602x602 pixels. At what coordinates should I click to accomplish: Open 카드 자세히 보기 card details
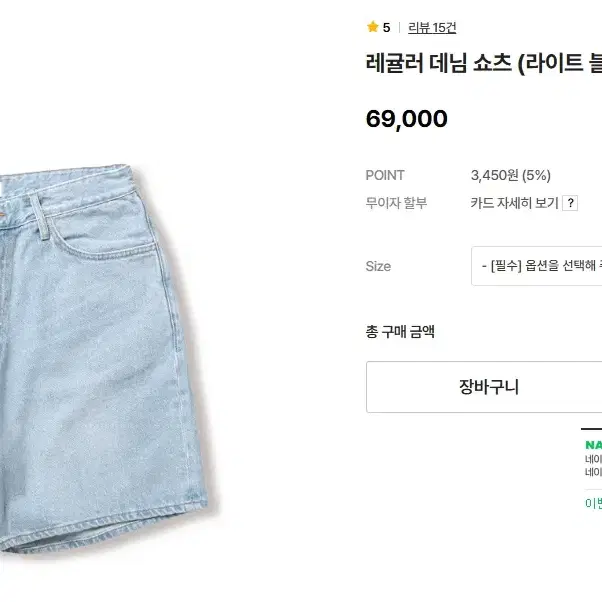click(514, 203)
